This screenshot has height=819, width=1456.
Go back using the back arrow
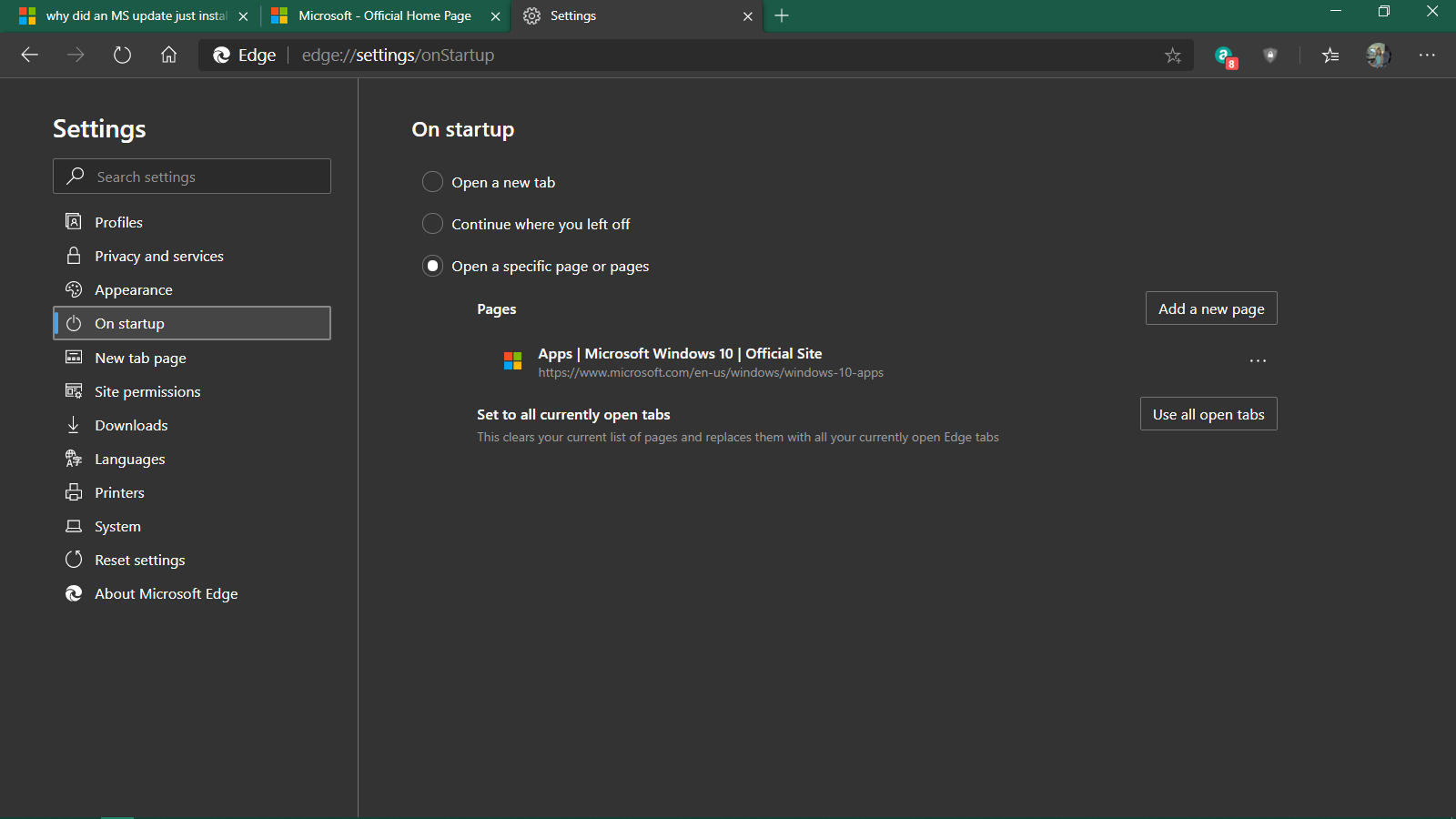(x=29, y=56)
